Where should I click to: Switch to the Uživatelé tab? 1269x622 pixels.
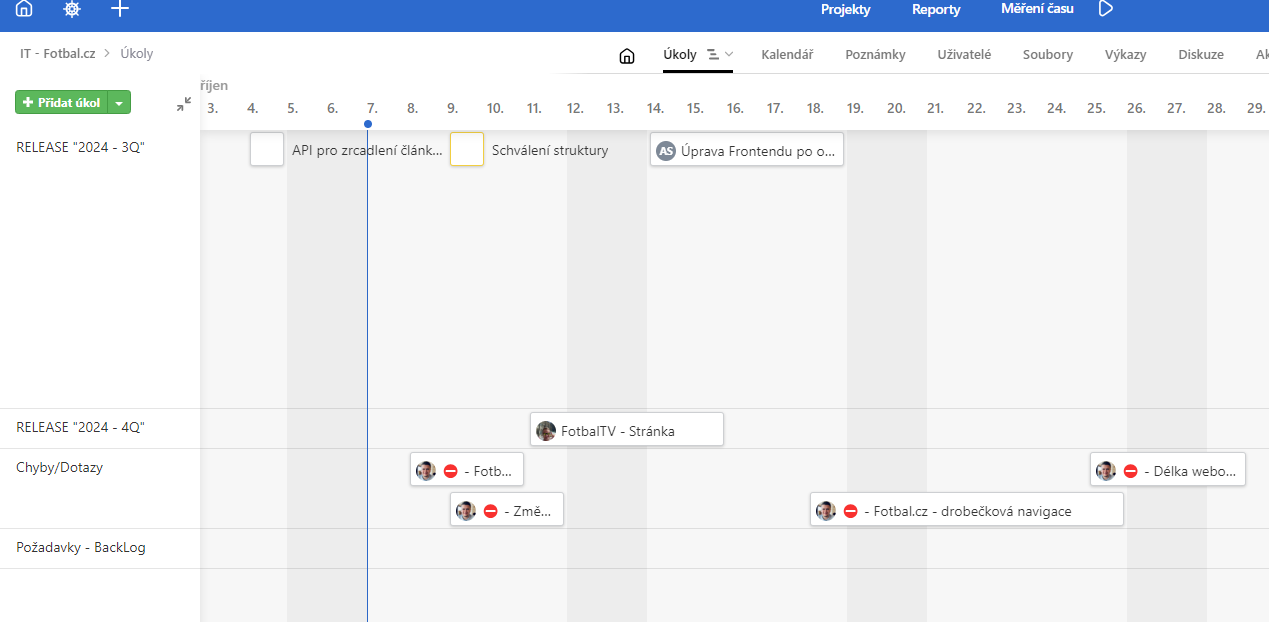964,55
